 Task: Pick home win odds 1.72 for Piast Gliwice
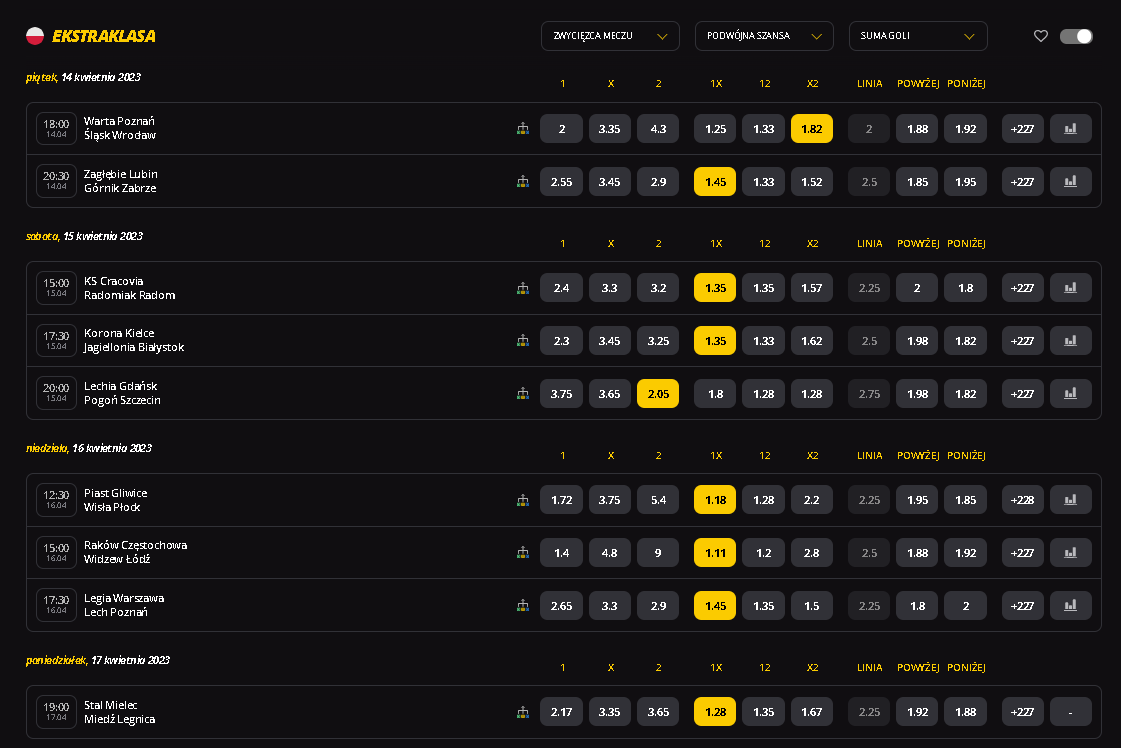click(x=561, y=500)
